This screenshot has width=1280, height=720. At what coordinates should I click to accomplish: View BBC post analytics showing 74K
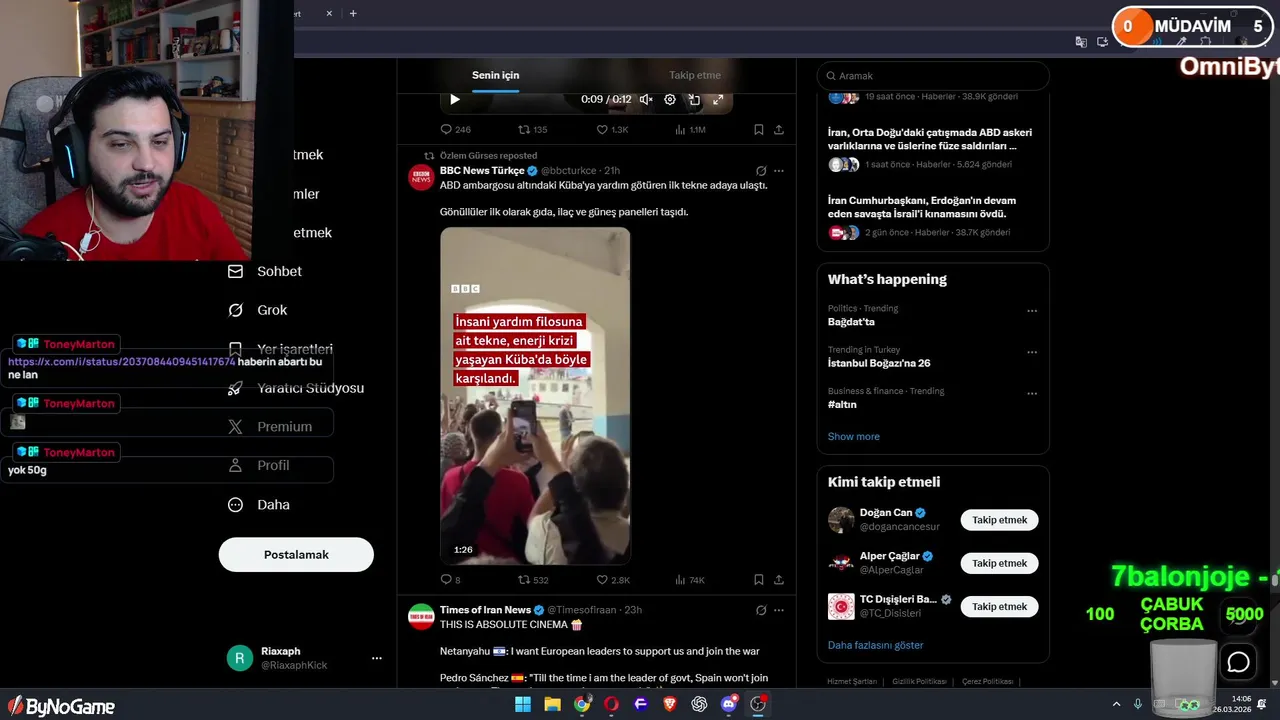690,580
